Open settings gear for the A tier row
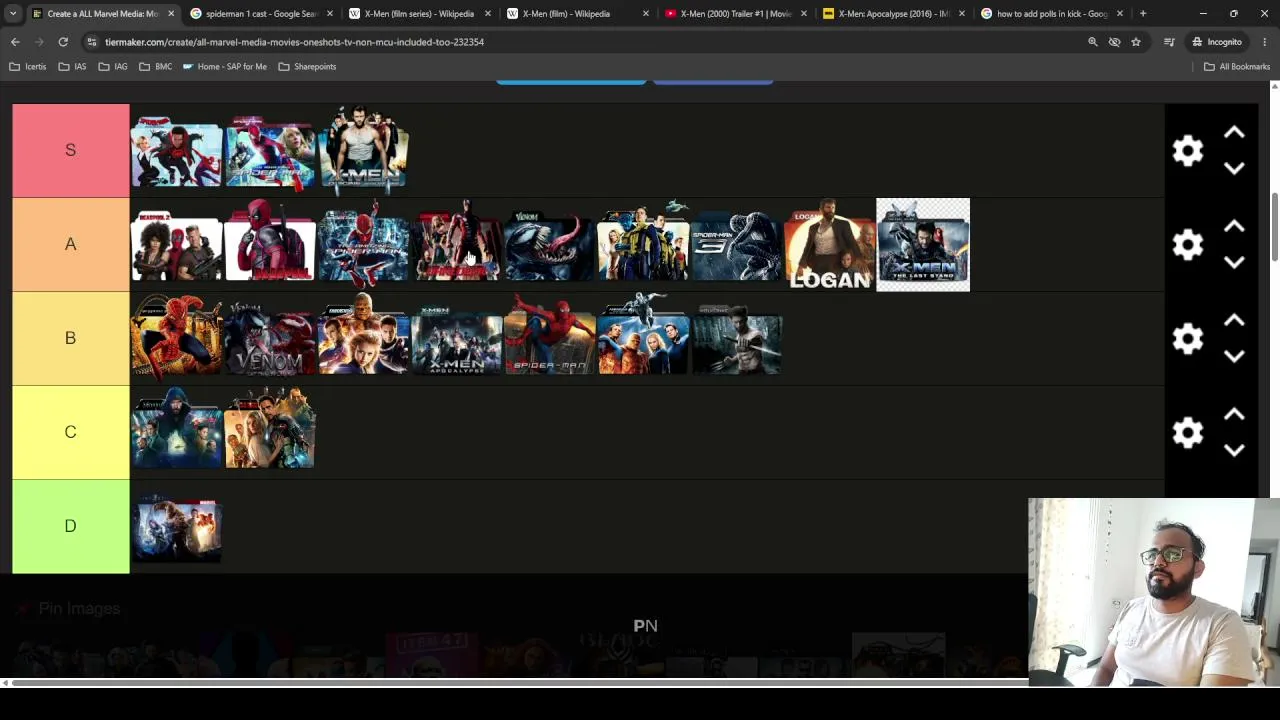 click(1187, 244)
